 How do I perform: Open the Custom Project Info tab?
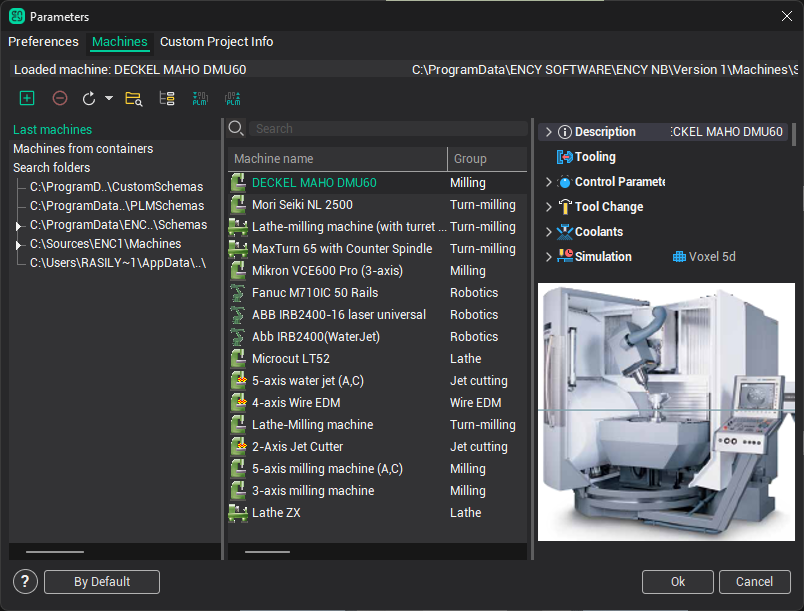point(216,42)
